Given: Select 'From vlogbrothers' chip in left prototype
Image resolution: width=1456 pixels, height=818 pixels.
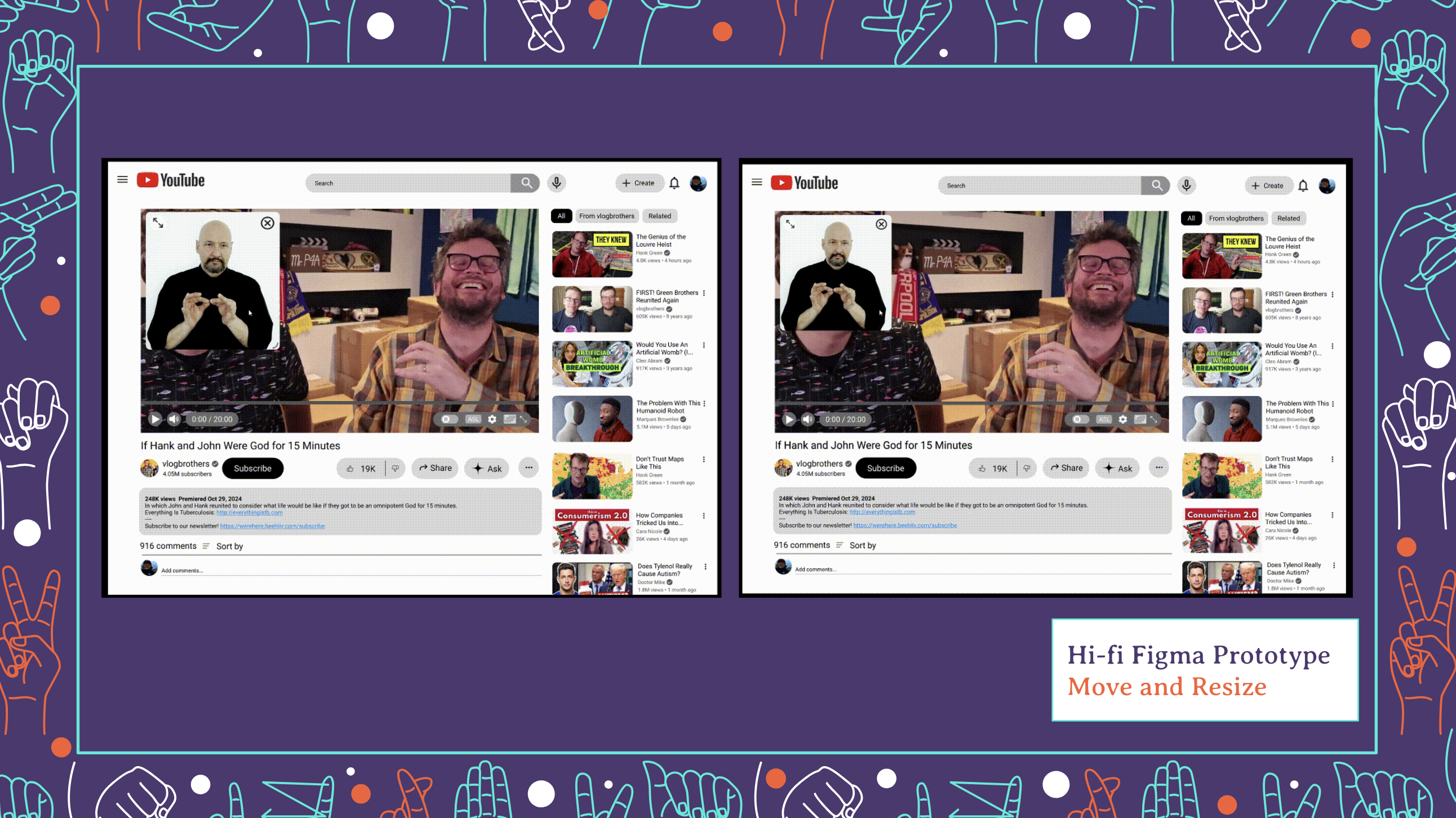Looking at the screenshot, I should click(x=606, y=216).
